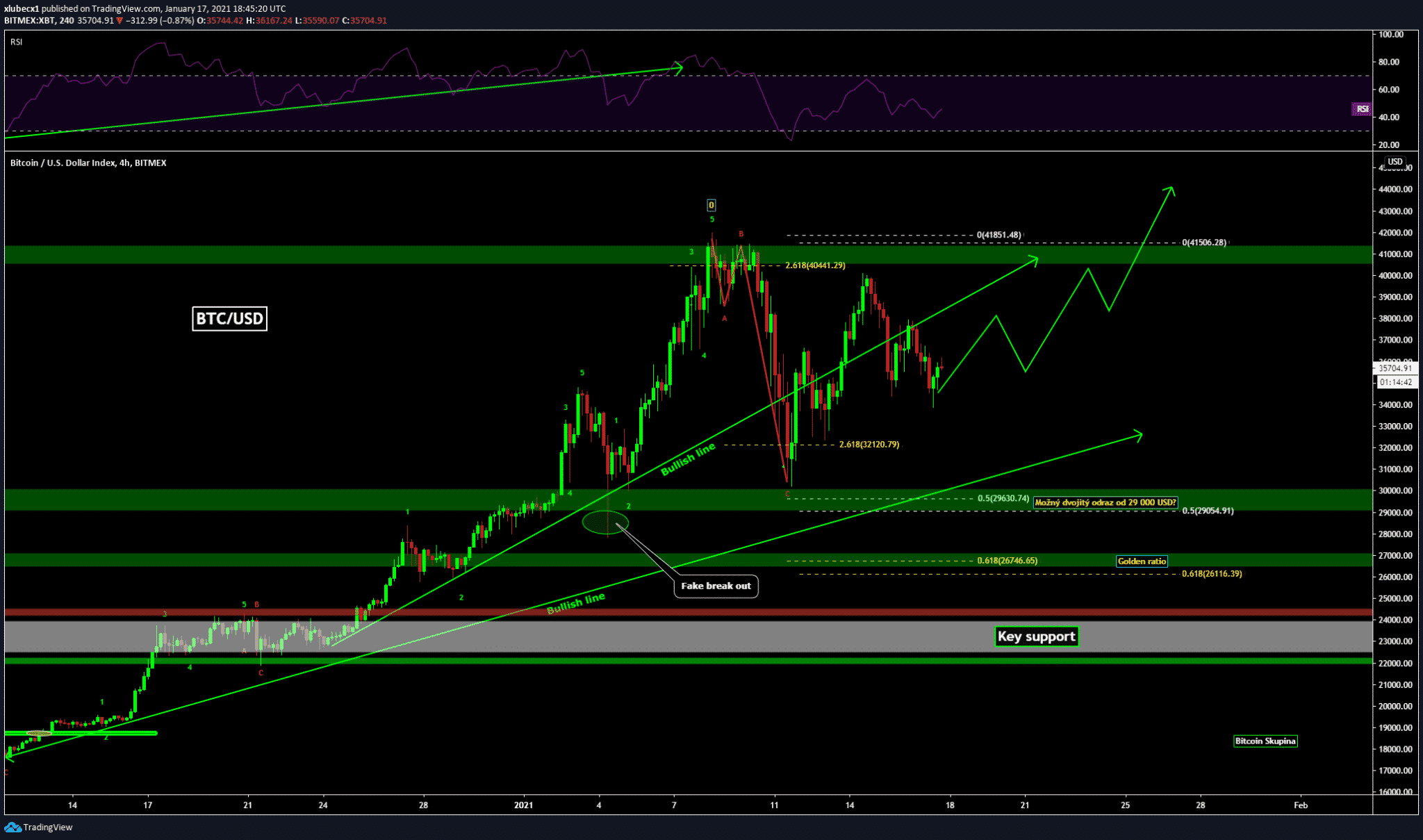This screenshot has height=840, width=1423.
Task: Click the USD currency badge on price axis
Action: 1395,162
